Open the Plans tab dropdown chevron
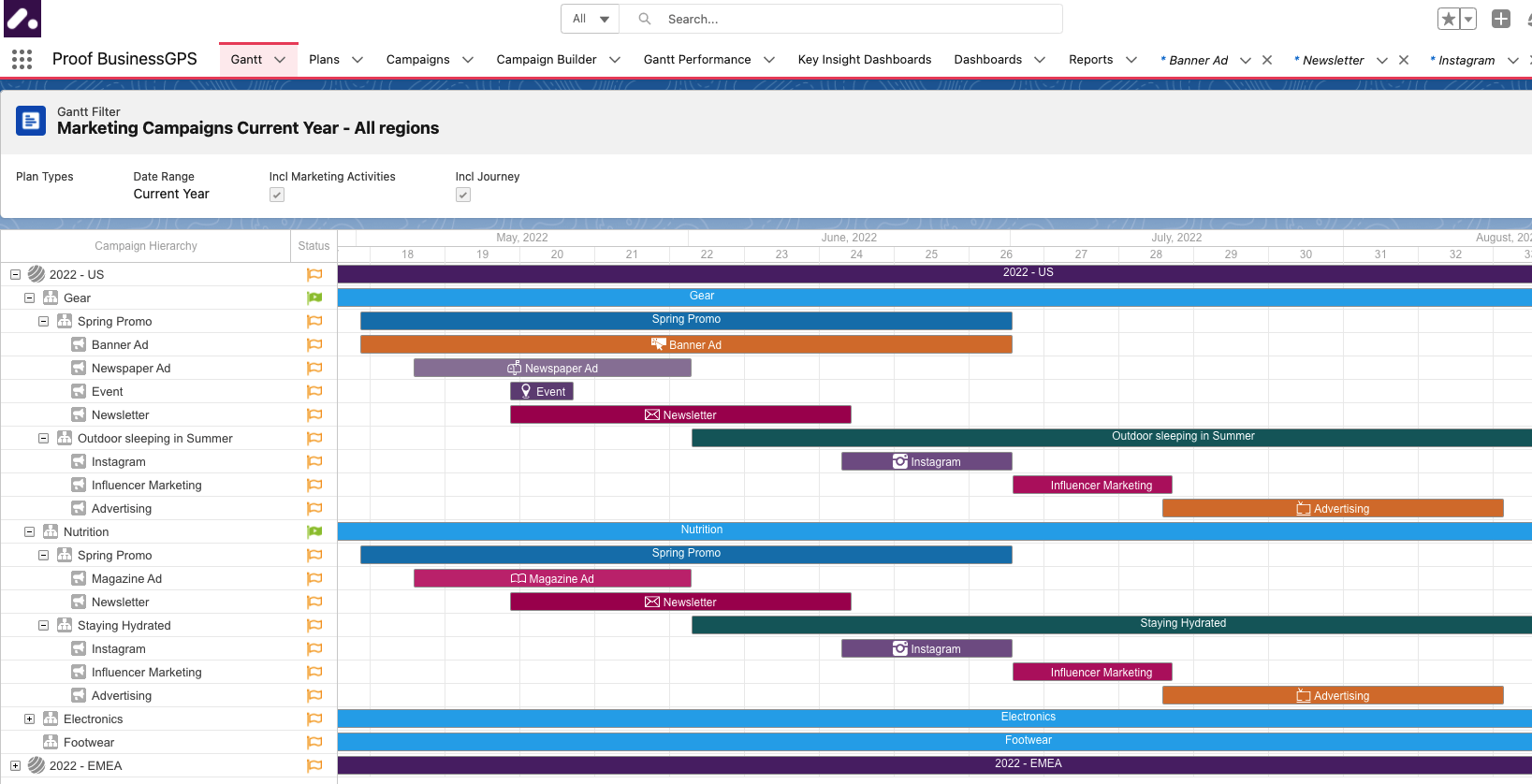 (357, 60)
